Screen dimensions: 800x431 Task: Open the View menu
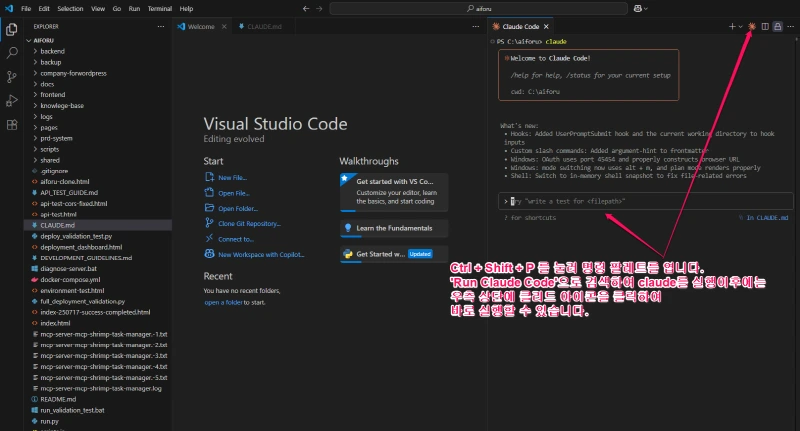point(98,9)
